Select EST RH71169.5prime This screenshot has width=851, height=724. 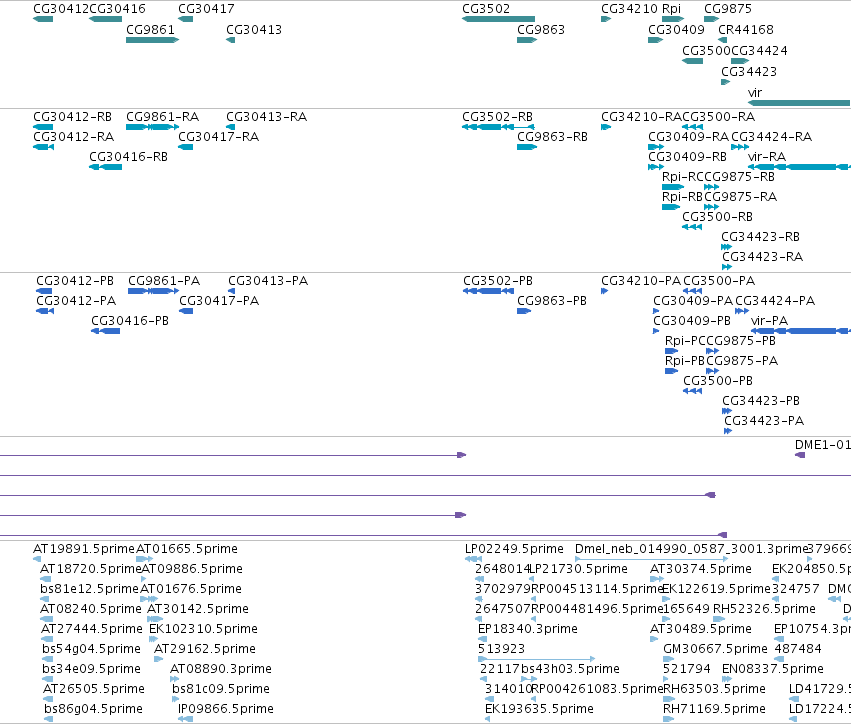tap(714, 709)
